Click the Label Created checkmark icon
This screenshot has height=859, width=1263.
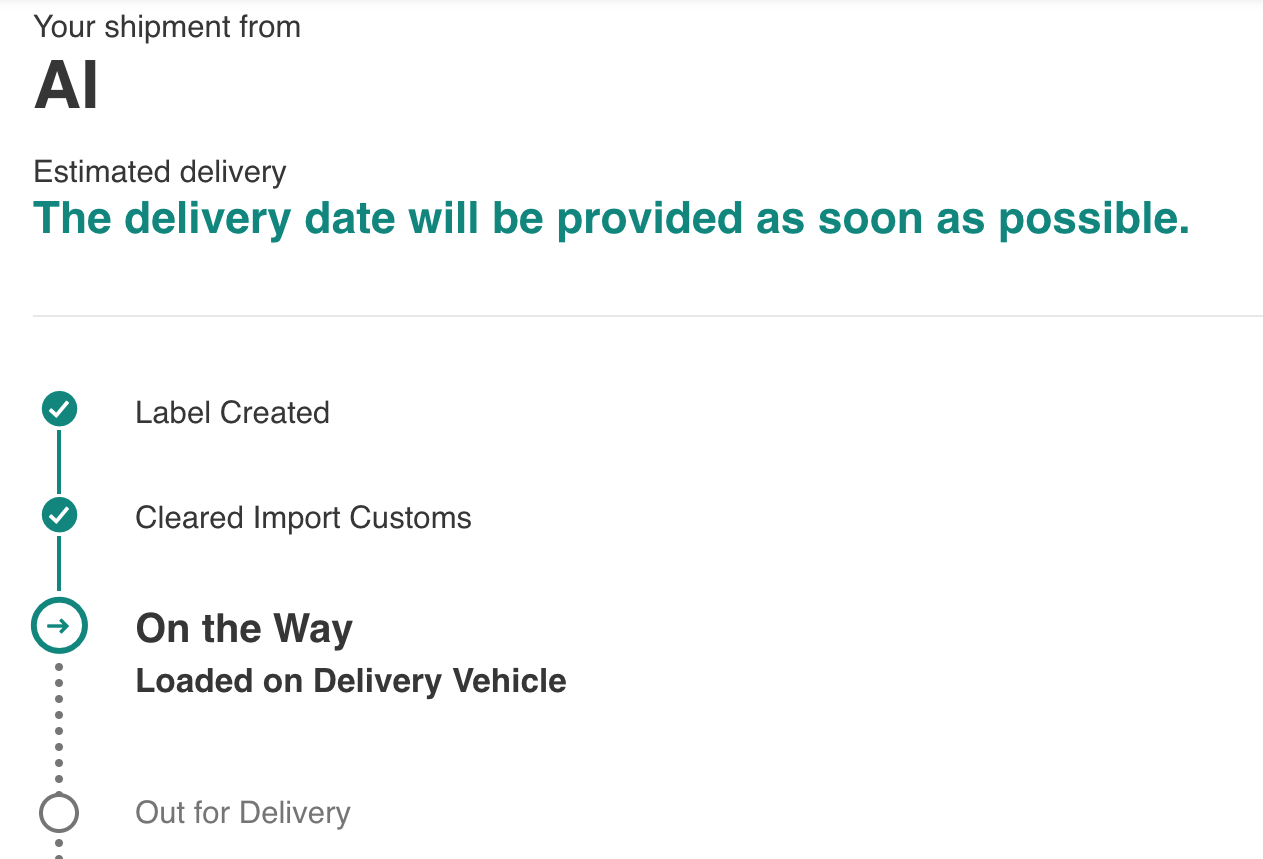(x=59, y=409)
